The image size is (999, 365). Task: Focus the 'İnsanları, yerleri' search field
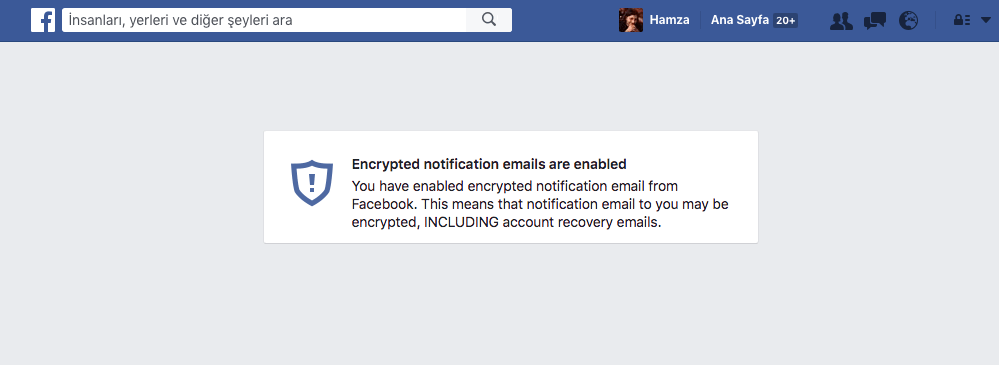click(264, 20)
